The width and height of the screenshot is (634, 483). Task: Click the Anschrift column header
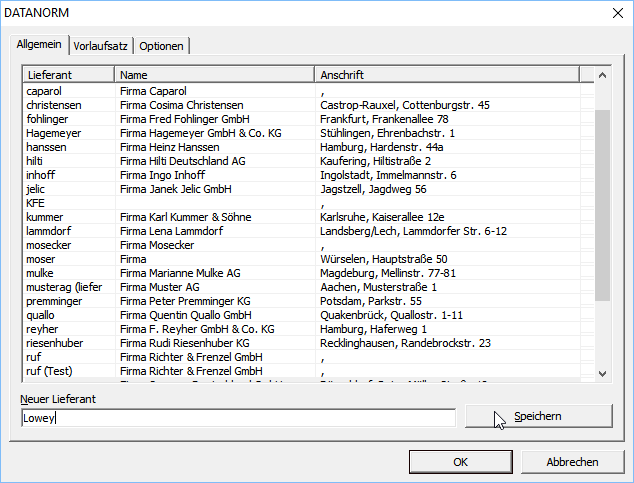[447, 75]
